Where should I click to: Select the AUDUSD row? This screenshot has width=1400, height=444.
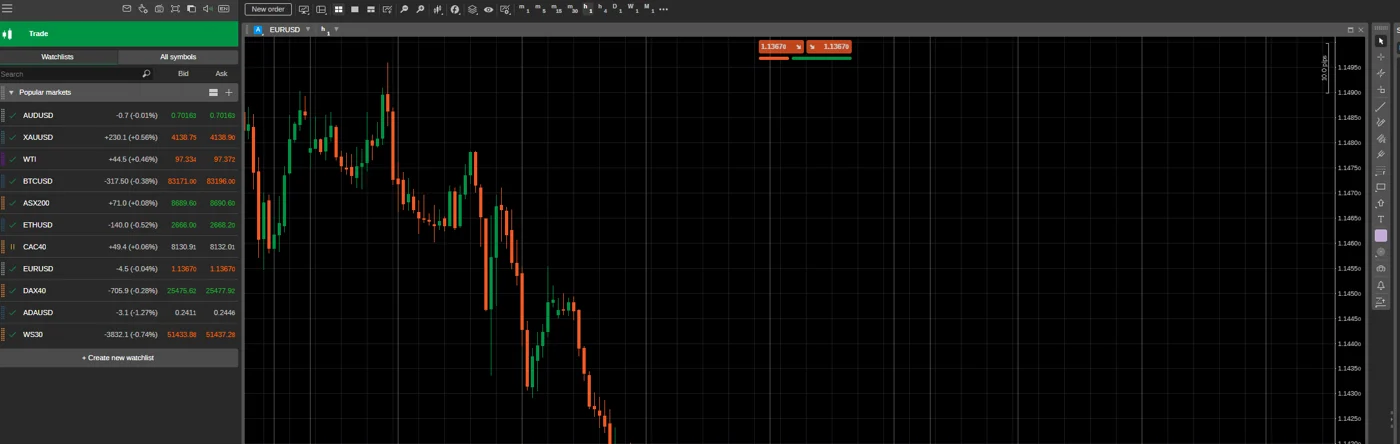click(119, 115)
